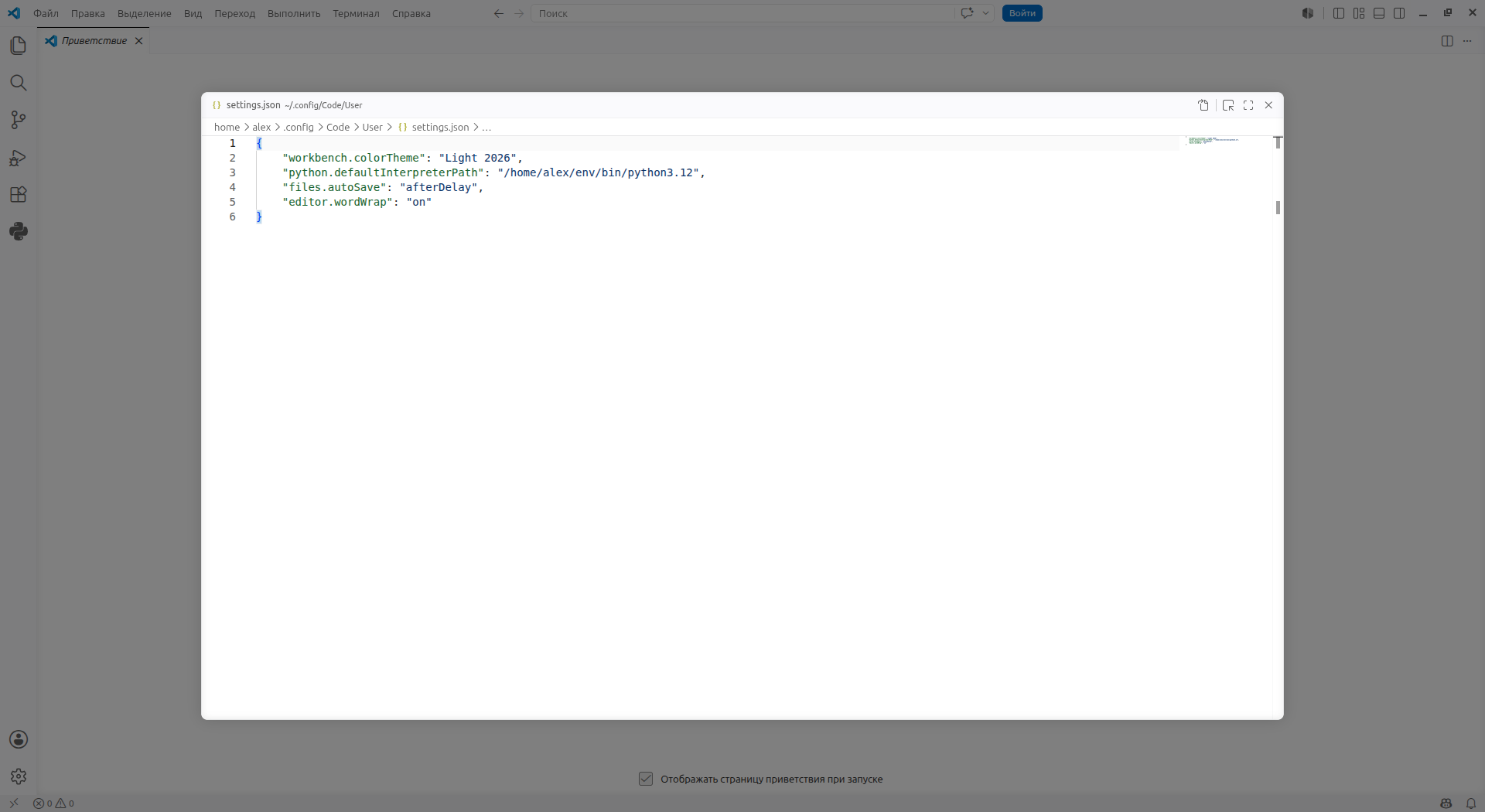1485x812 pixels.
Task: Open the Терминал menu
Action: (x=356, y=13)
